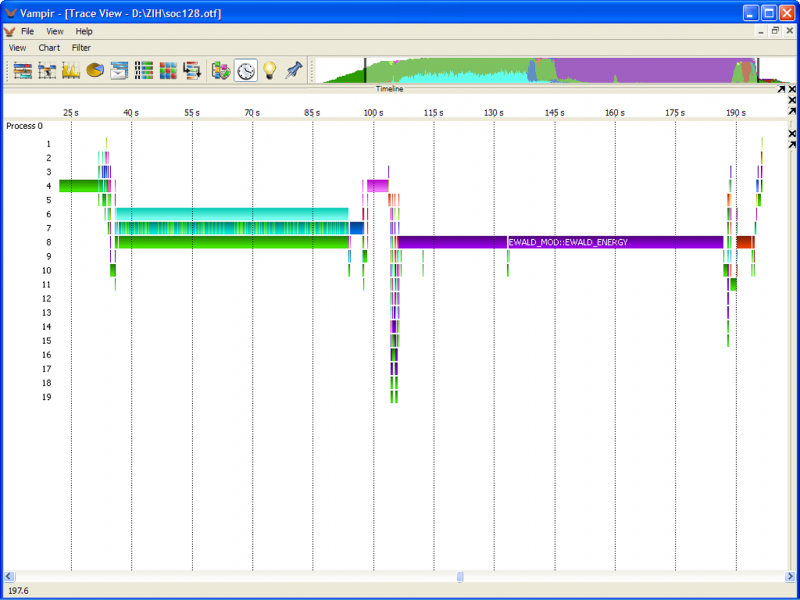Click the 197.6 status bar value
800x600 pixels.
pyautogui.click(x=18, y=591)
